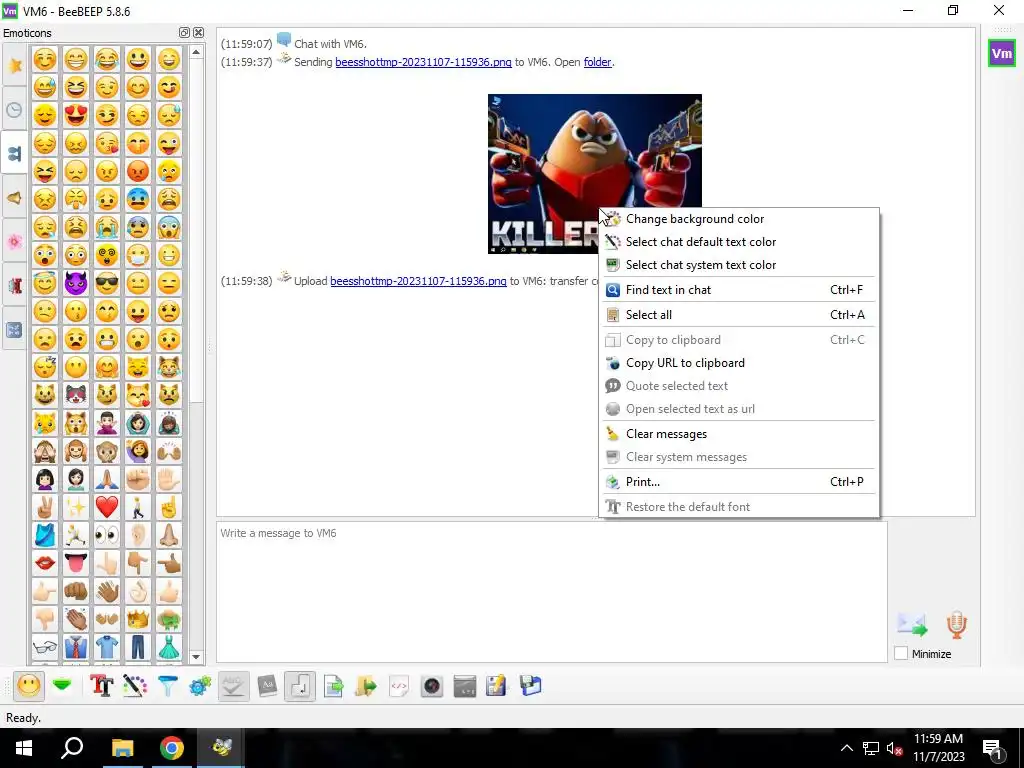Image resolution: width=1024 pixels, height=768 pixels.
Task: Click the floppy disk with pencil icon
Action: pos(496,686)
